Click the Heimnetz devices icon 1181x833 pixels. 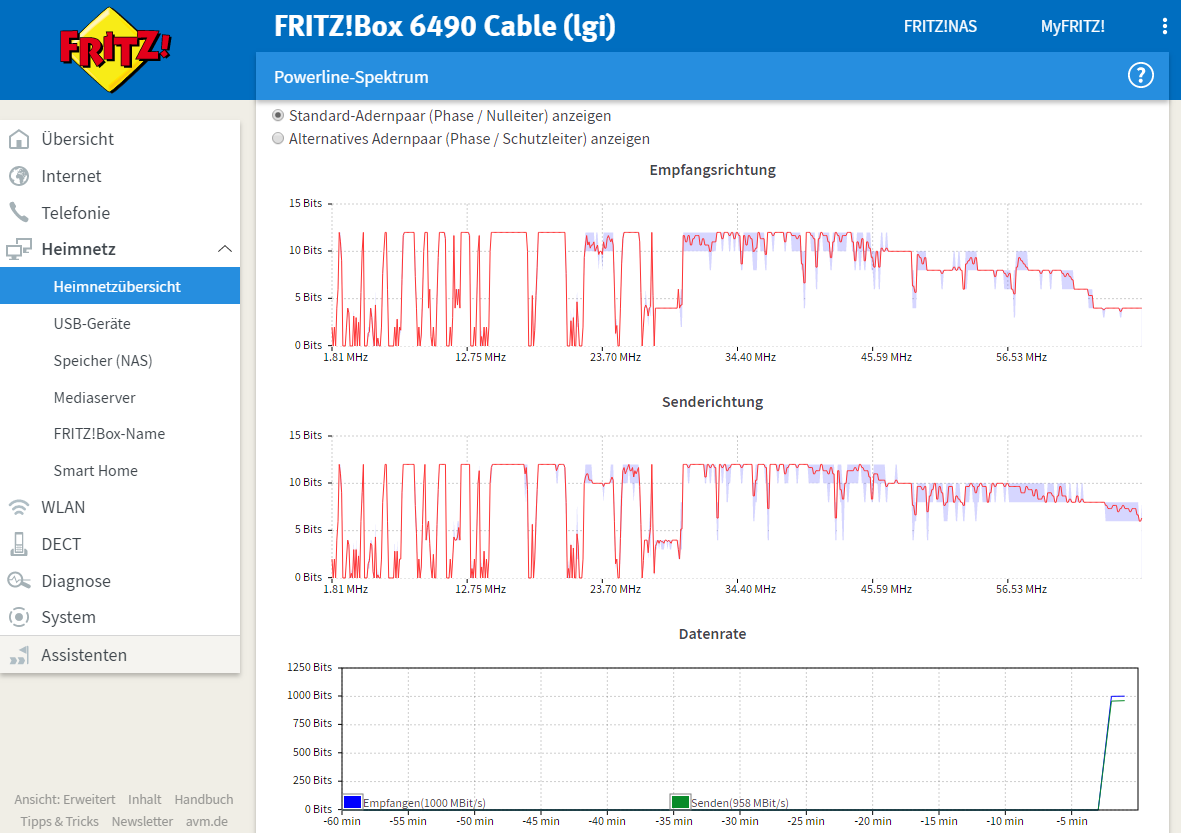pyautogui.click(x=19, y=249)
